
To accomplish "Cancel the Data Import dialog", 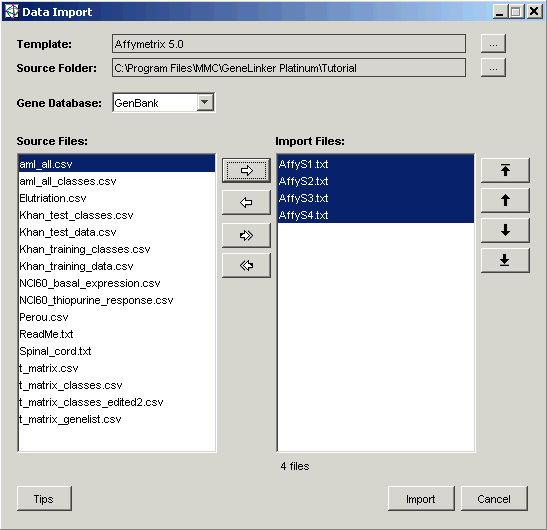I will [494, 499].
